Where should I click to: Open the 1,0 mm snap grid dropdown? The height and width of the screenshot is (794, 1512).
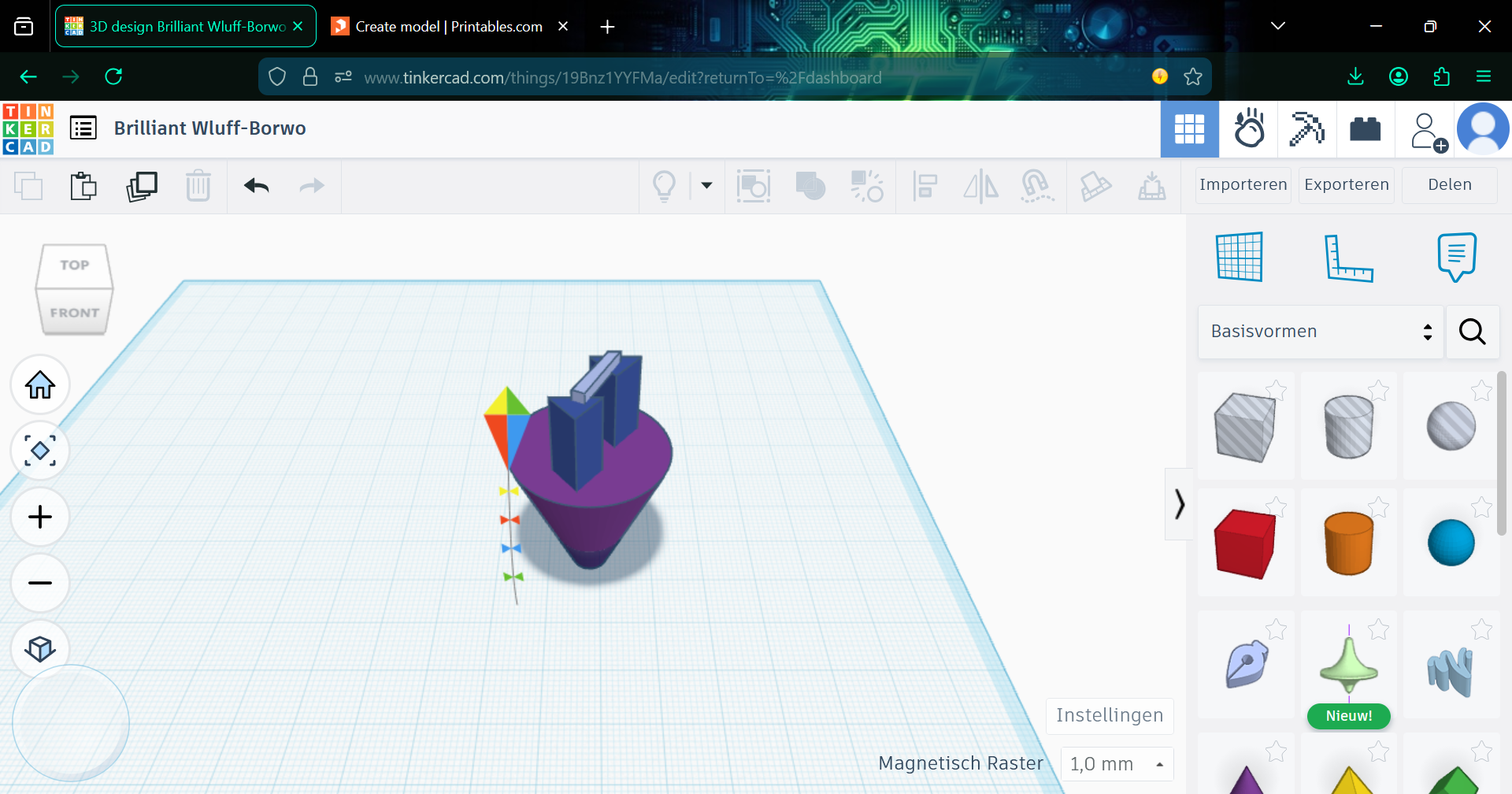[x=1117, y=764]
